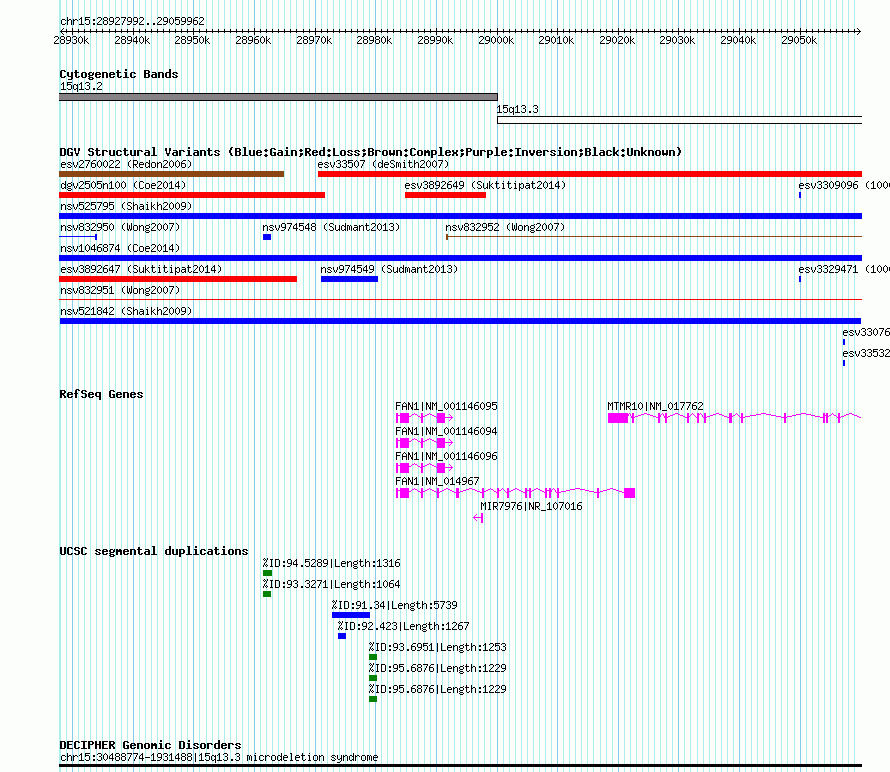Open the nsv1046874 (Coe2014) gain bar
The height and width of the screenshot is (772, 890).
click(460, 258)
